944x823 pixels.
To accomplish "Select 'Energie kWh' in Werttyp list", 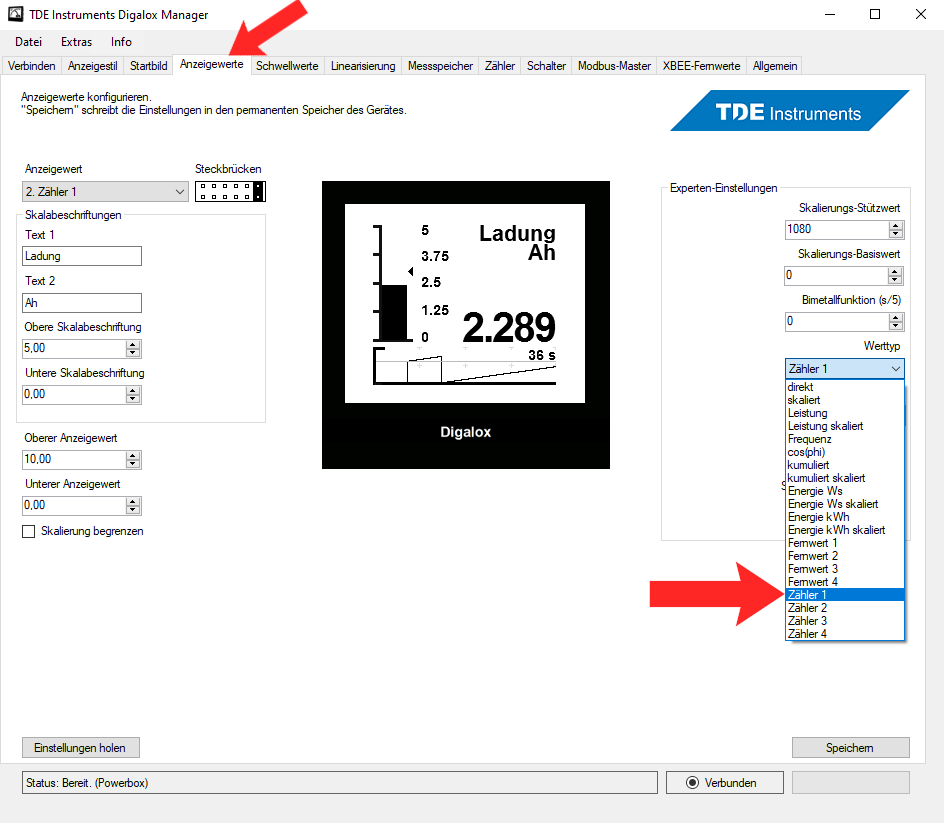I will coord(845,517).
